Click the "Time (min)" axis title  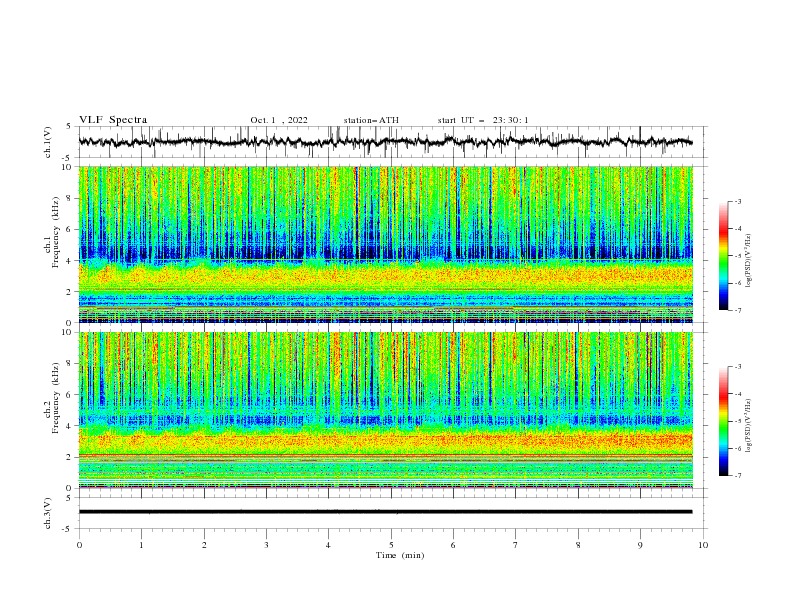400,555
